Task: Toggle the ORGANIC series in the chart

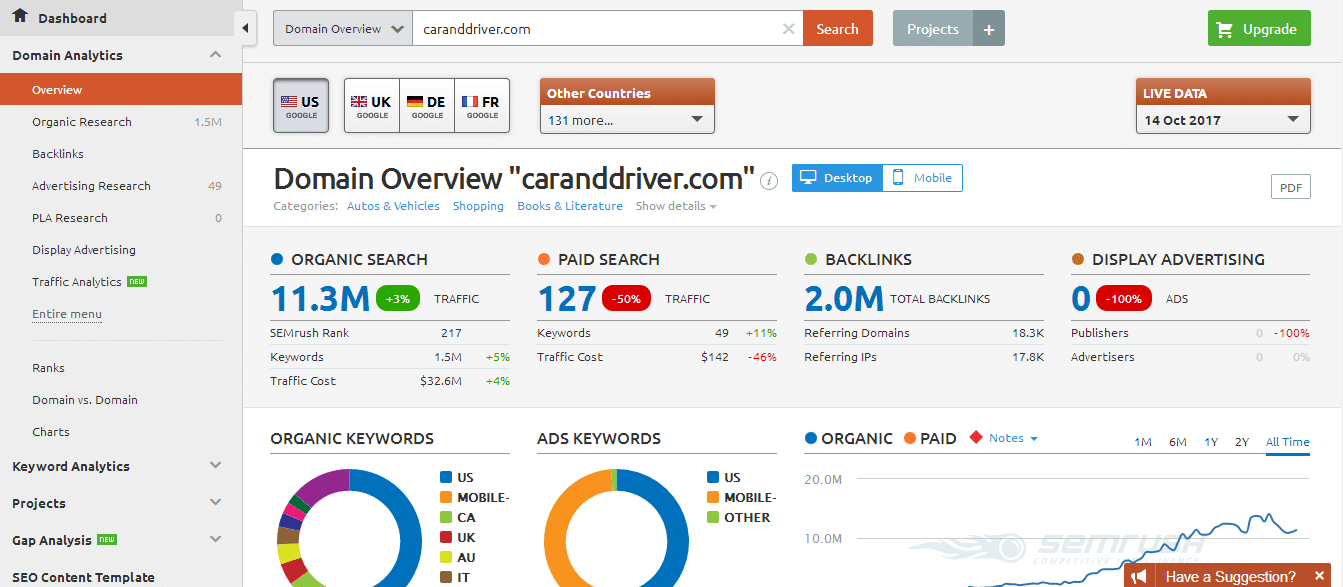Action: pyautogui.click(x=848, y=438)
